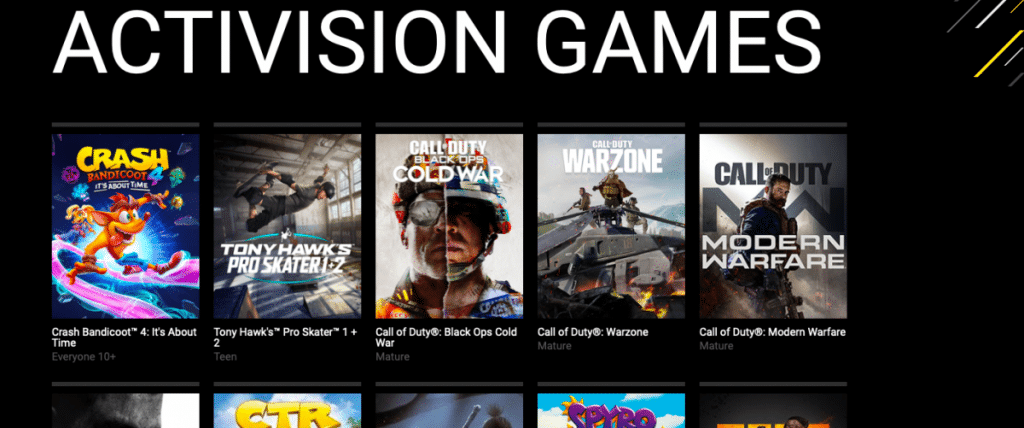This screenshot has height=428, width=1024.
Task: Click the Tony Hawk's Pro Skater 1 + 2 title
Action: (x=286, y=337)
